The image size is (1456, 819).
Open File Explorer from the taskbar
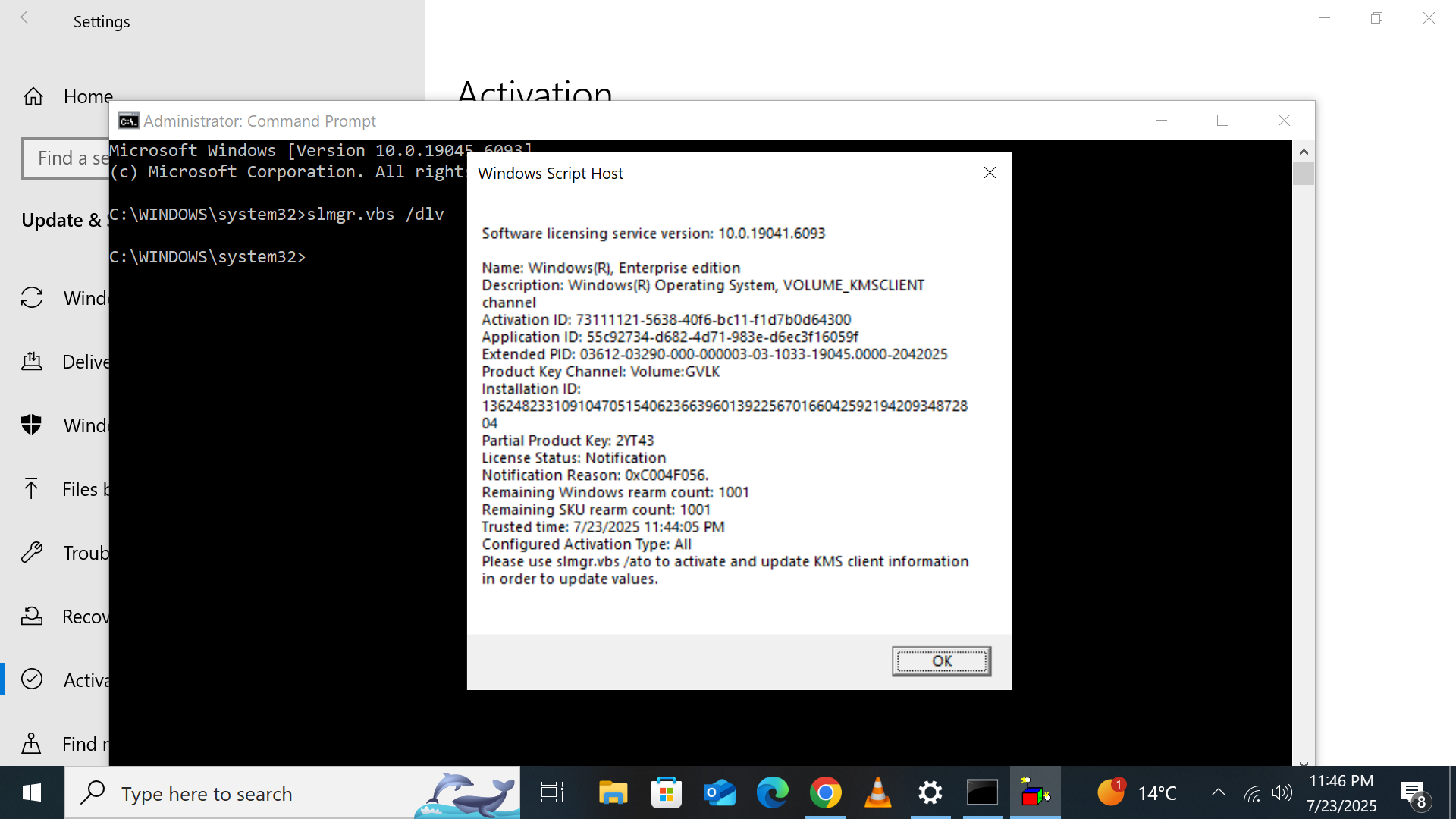(x=613, y=793)
